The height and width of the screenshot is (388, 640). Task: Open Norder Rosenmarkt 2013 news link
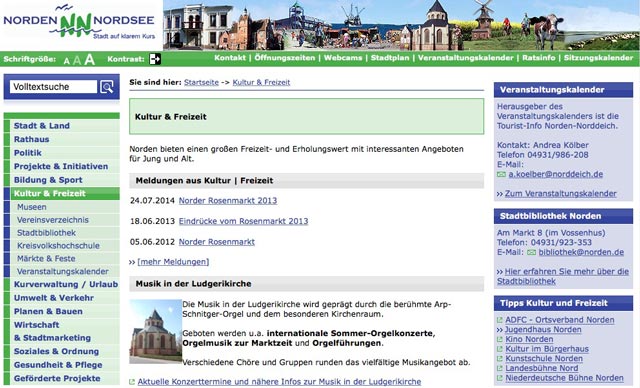coord(228,201)
